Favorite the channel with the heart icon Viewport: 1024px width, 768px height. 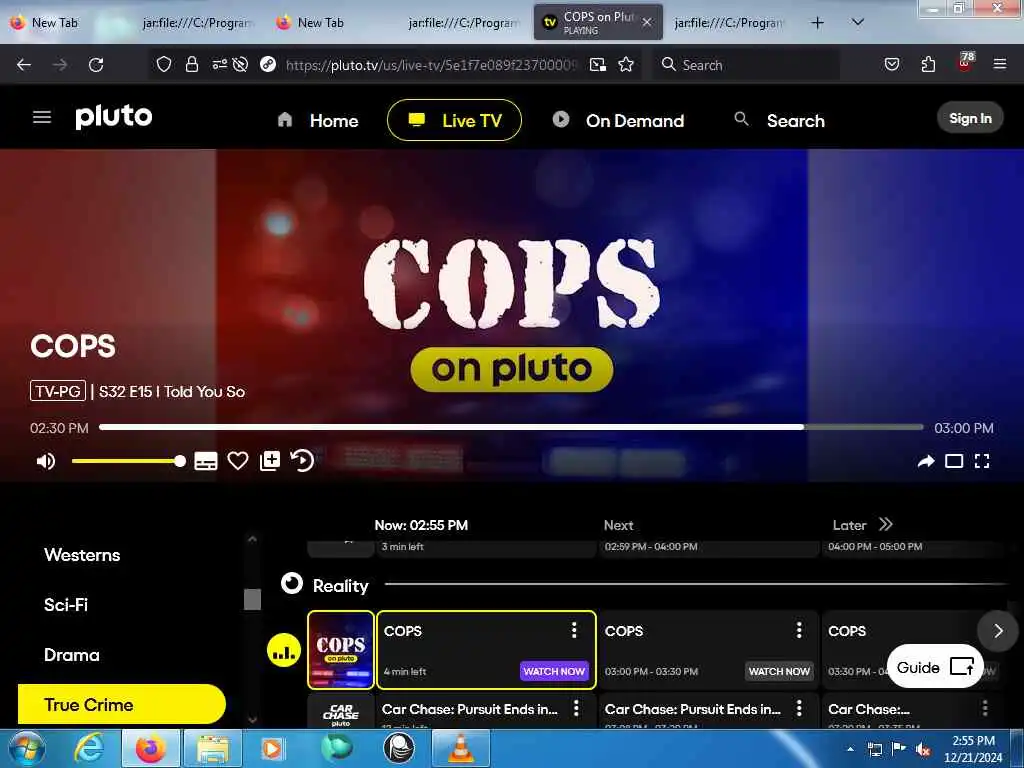[x=238, y=461]
